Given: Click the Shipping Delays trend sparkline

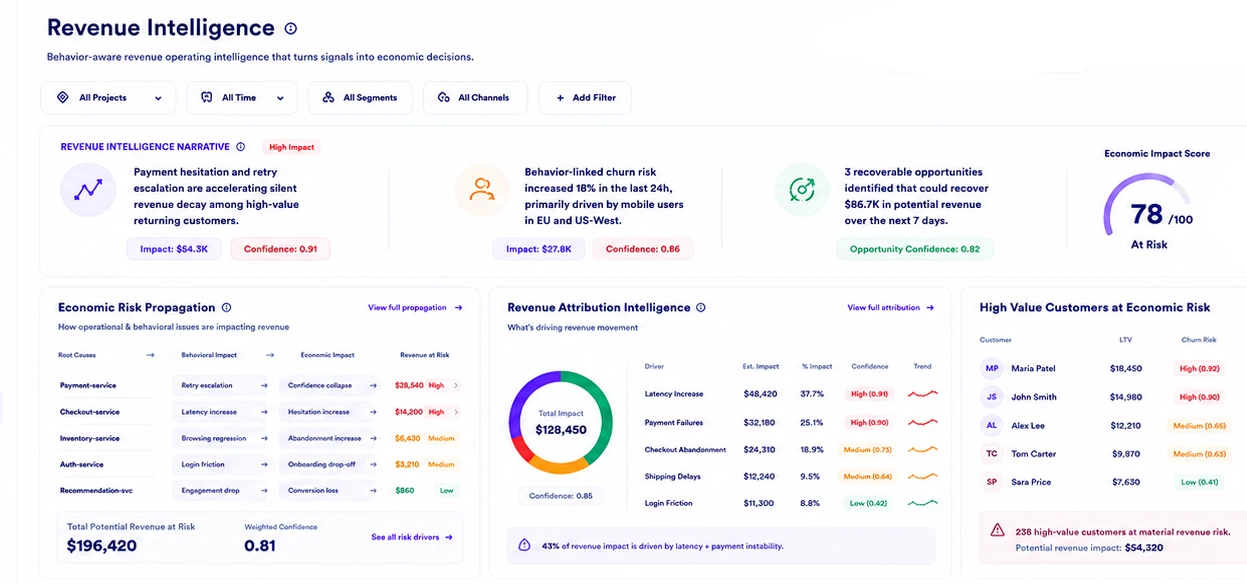Looking at the screenshot, I should 922,476.
